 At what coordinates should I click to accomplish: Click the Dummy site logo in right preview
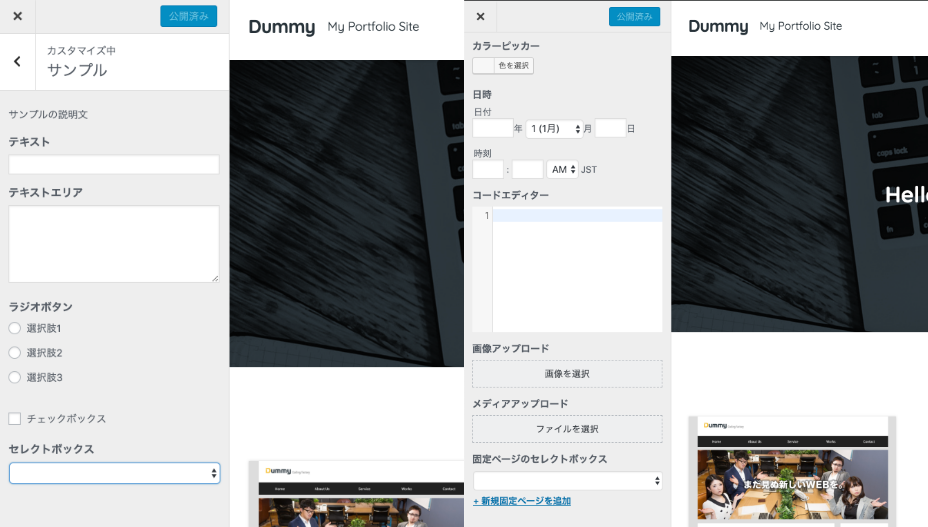pos(718,26)
